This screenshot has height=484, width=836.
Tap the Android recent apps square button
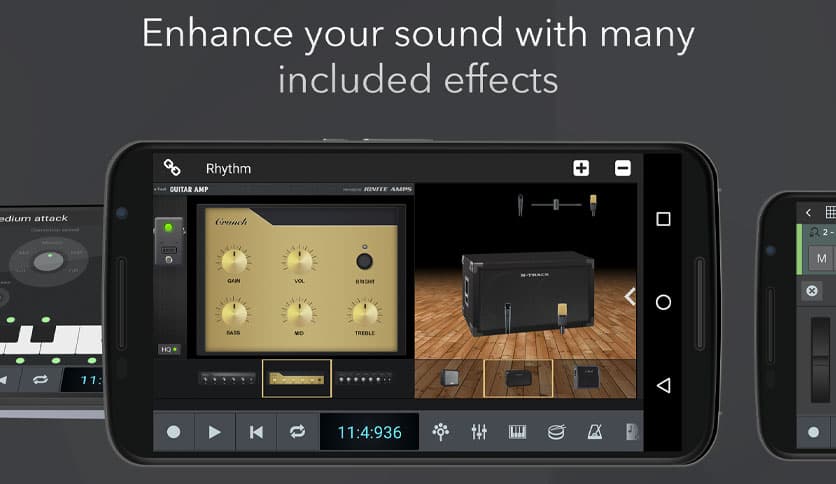pyautogui.click(x=663, y=219)
